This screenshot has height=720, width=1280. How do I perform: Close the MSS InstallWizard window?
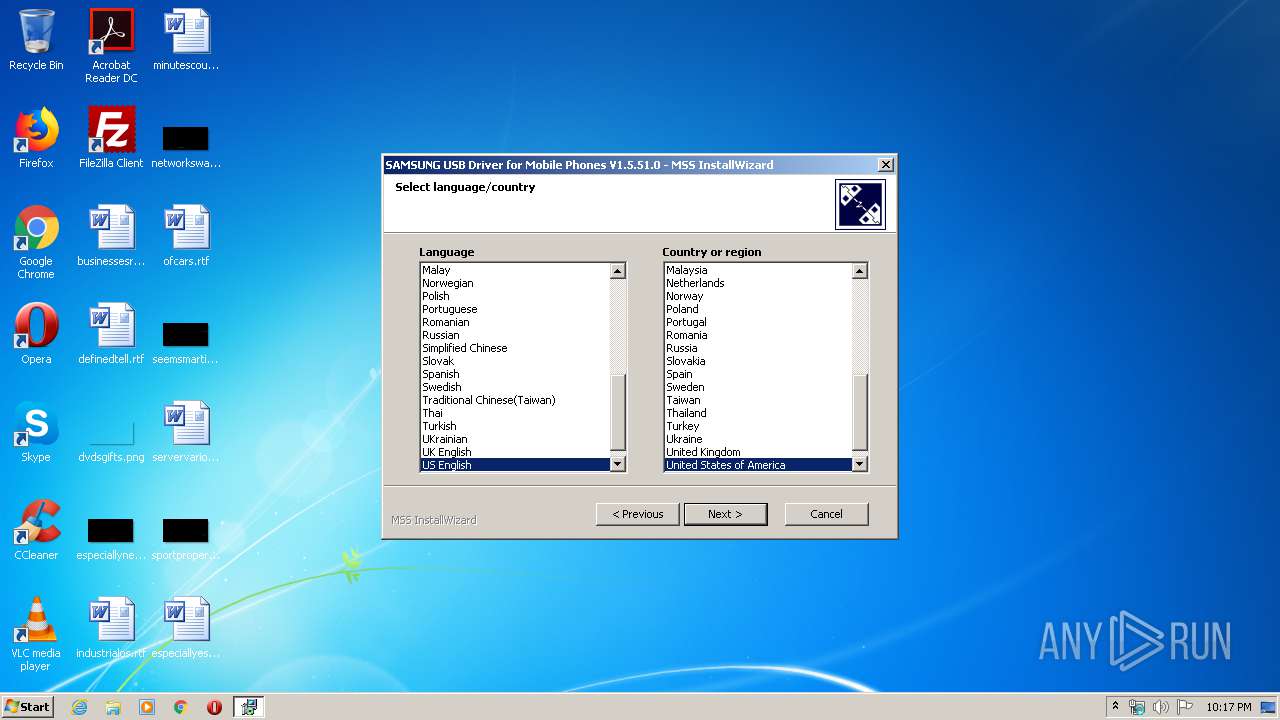[885, 165]
